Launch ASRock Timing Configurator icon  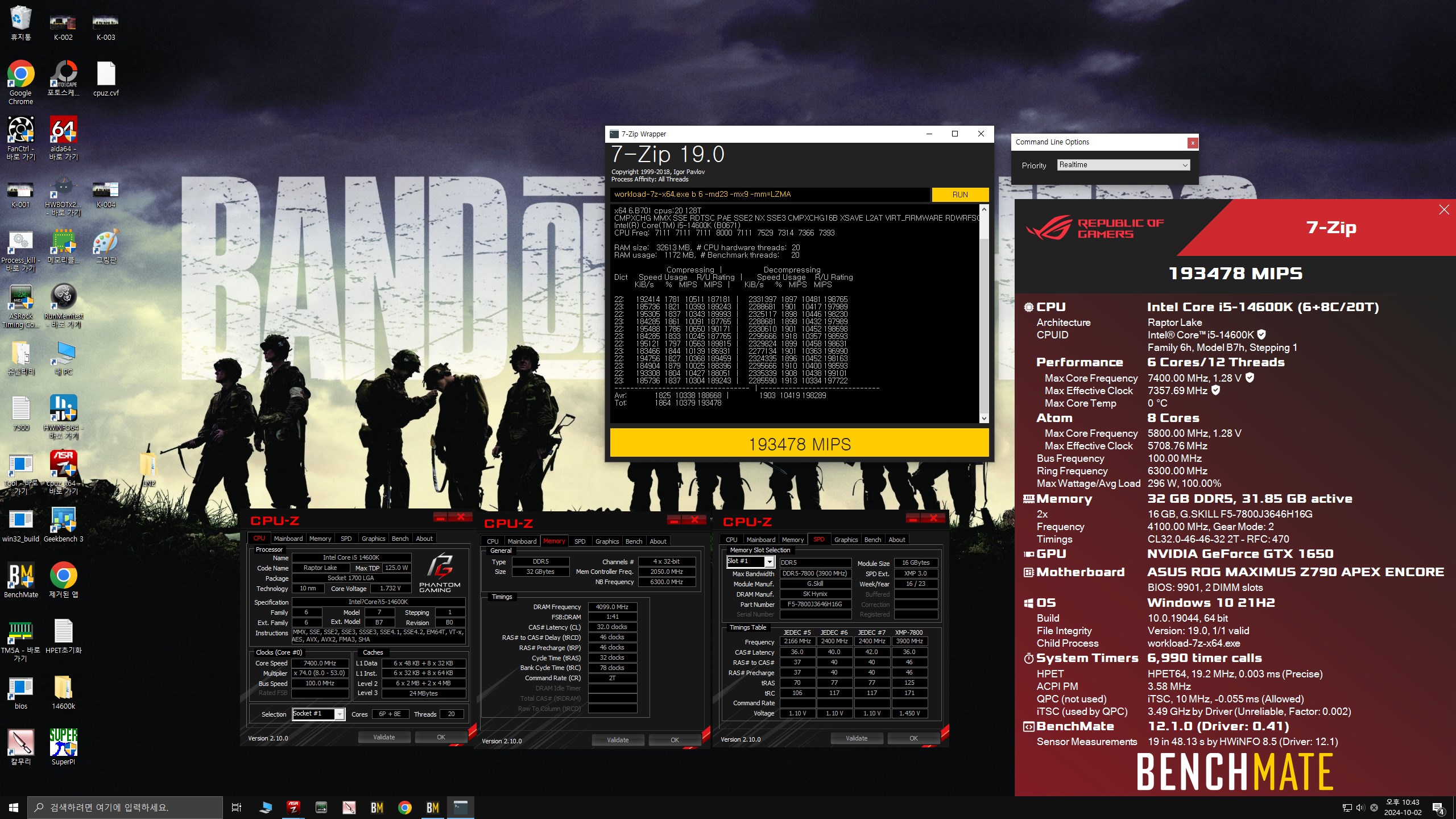coord(20,307)
